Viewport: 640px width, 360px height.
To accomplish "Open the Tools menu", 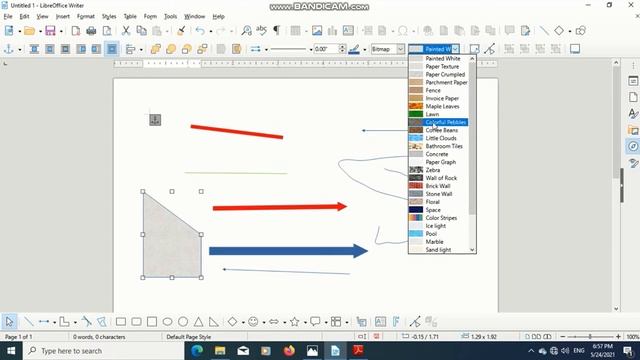I will click(x=170, y=16).
